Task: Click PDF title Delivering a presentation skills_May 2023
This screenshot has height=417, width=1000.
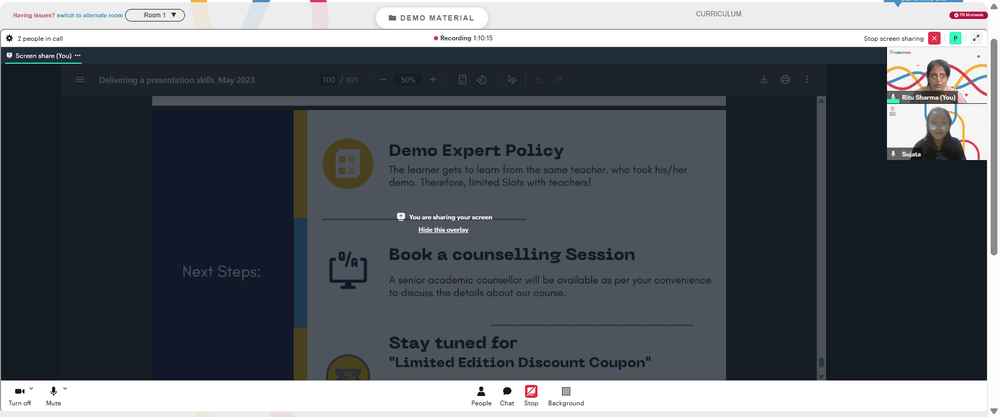Action: [x=178, y=80]
